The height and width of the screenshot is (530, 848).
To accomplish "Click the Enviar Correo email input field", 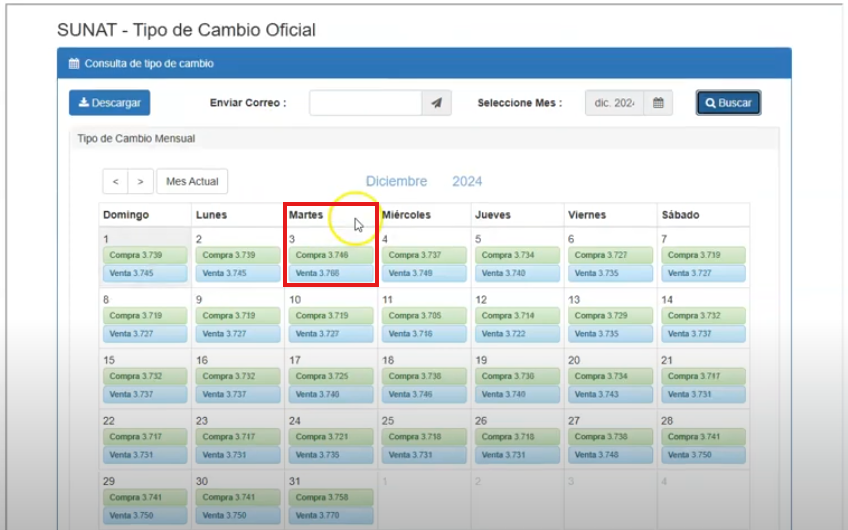I will click(x=365, y=103).
